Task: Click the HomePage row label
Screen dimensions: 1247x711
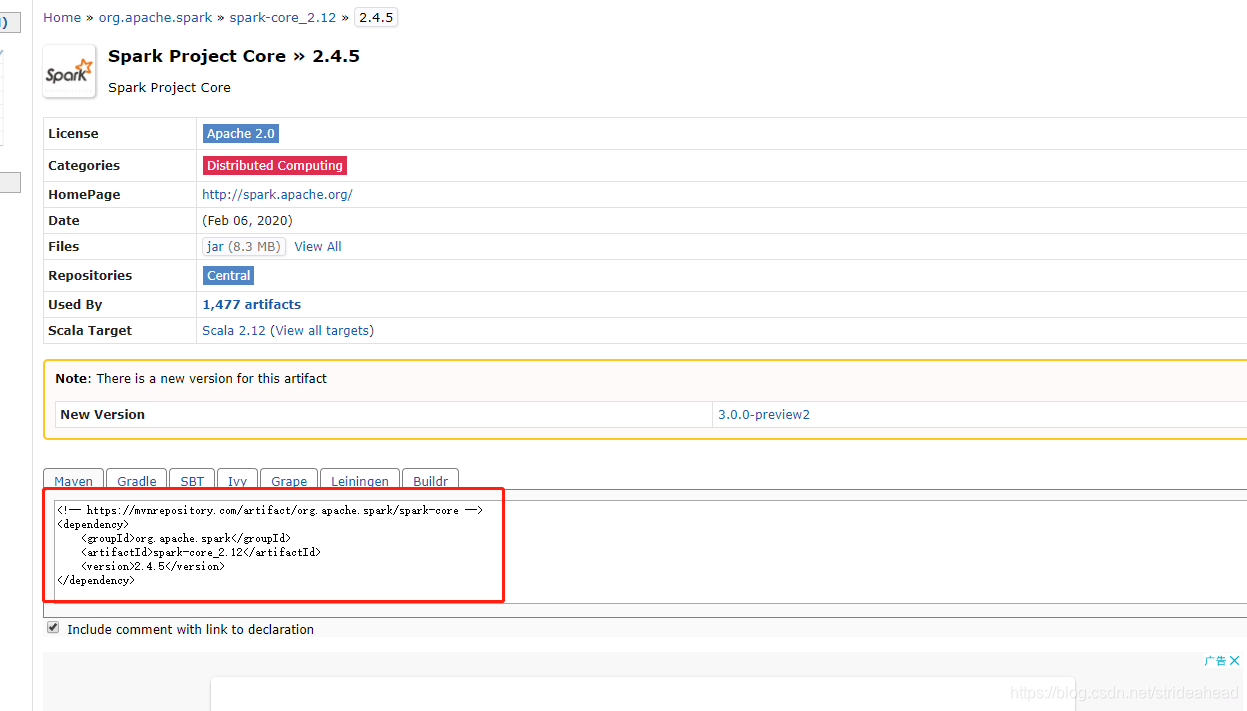Action: click(x=84, y=194)
